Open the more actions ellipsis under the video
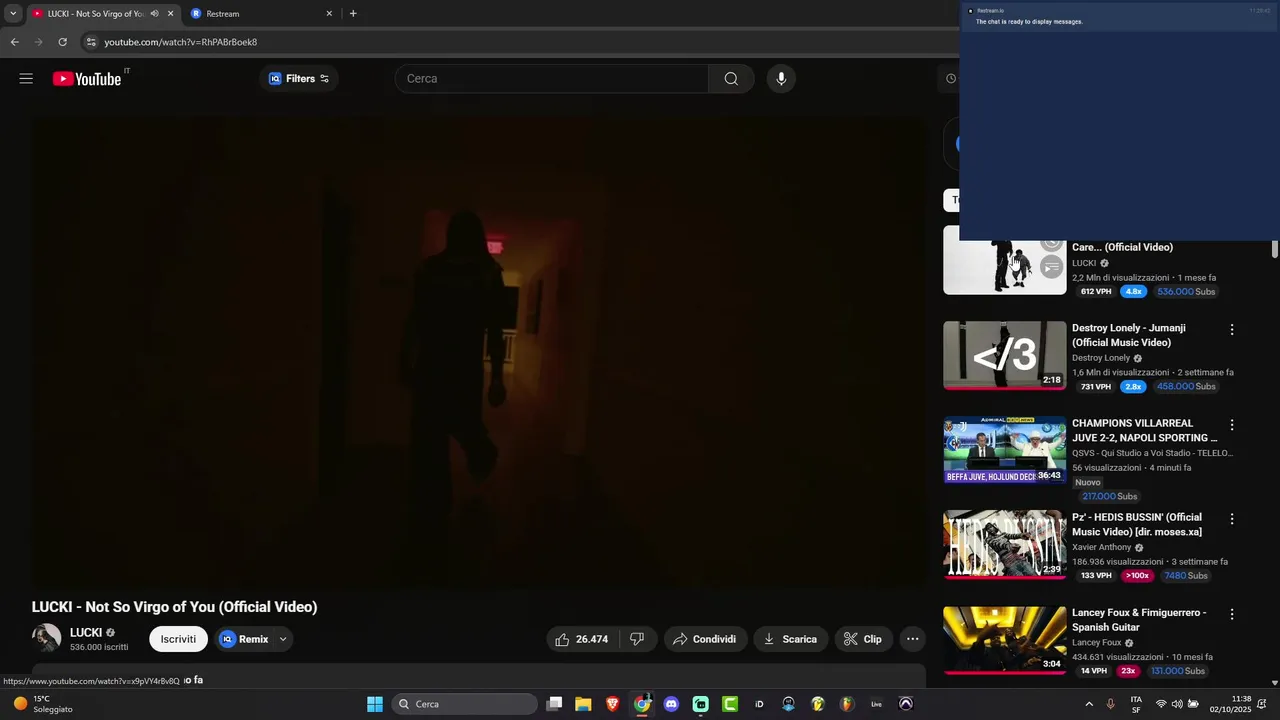The image size is (1280, 720). click(912, 639)
